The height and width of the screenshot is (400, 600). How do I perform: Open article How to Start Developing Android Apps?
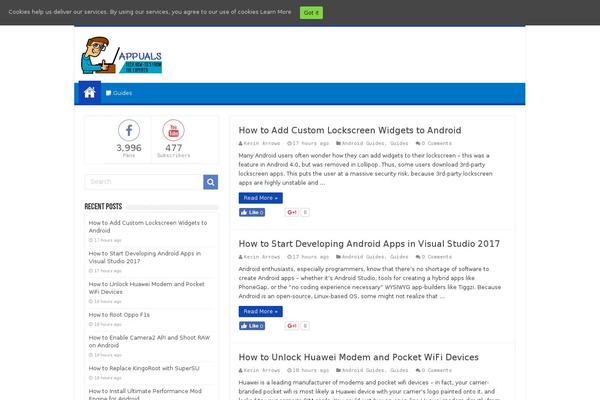pyautogui.click(x=369, y=243)
